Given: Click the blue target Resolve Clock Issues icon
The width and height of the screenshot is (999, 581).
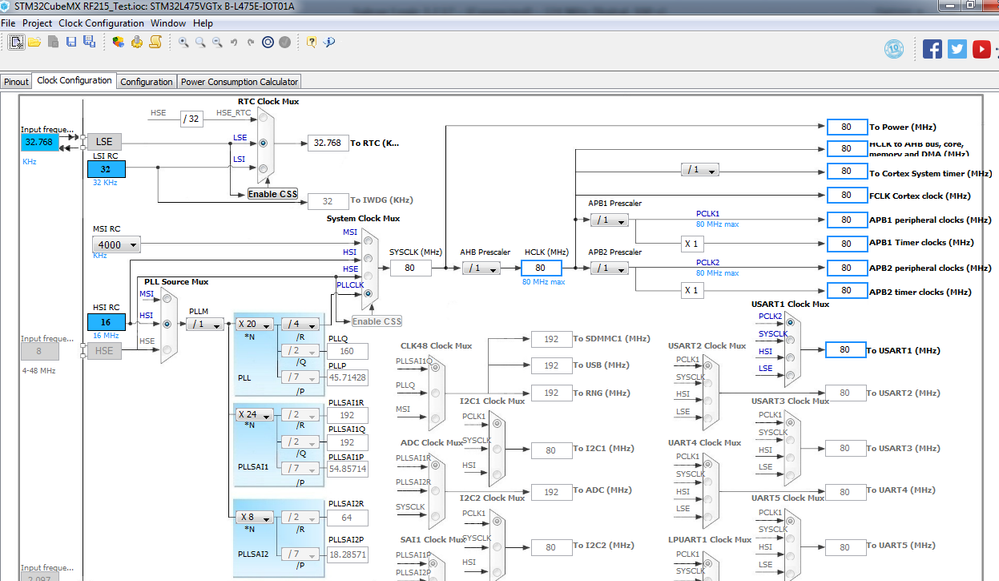Looking at the screenshot, I should pyautogui.click(x=268, y=42).
